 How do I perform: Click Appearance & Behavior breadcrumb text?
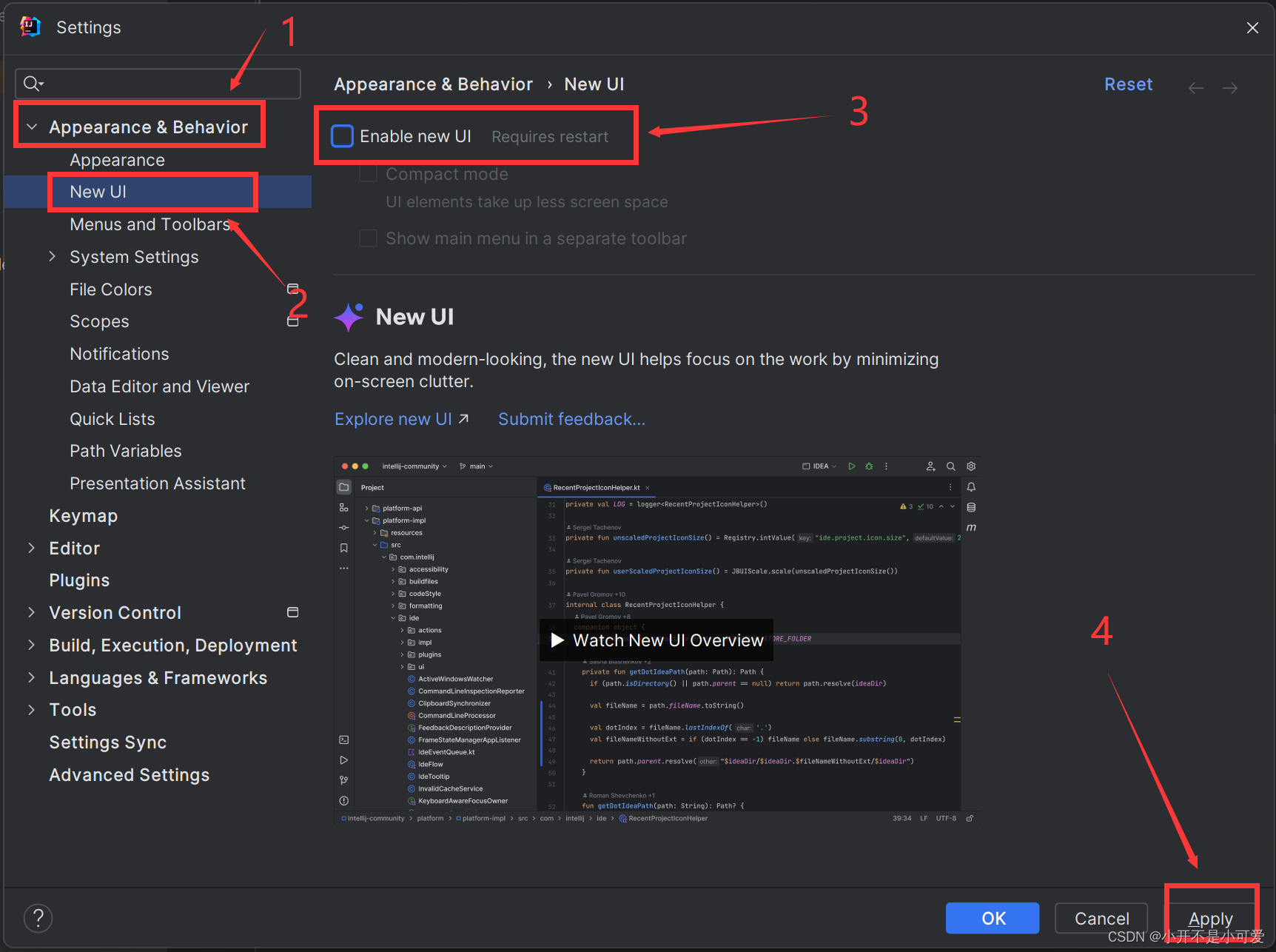(433, 84)
